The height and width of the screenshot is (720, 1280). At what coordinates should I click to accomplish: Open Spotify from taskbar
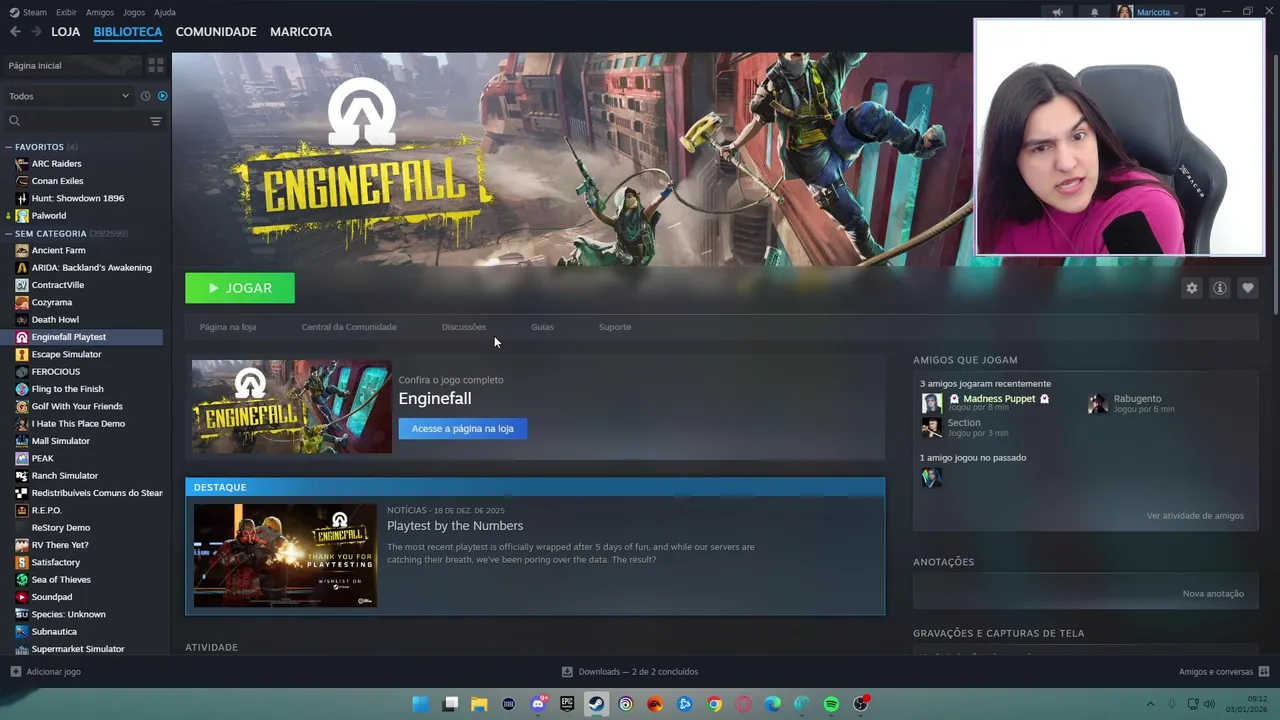point(831,704)
